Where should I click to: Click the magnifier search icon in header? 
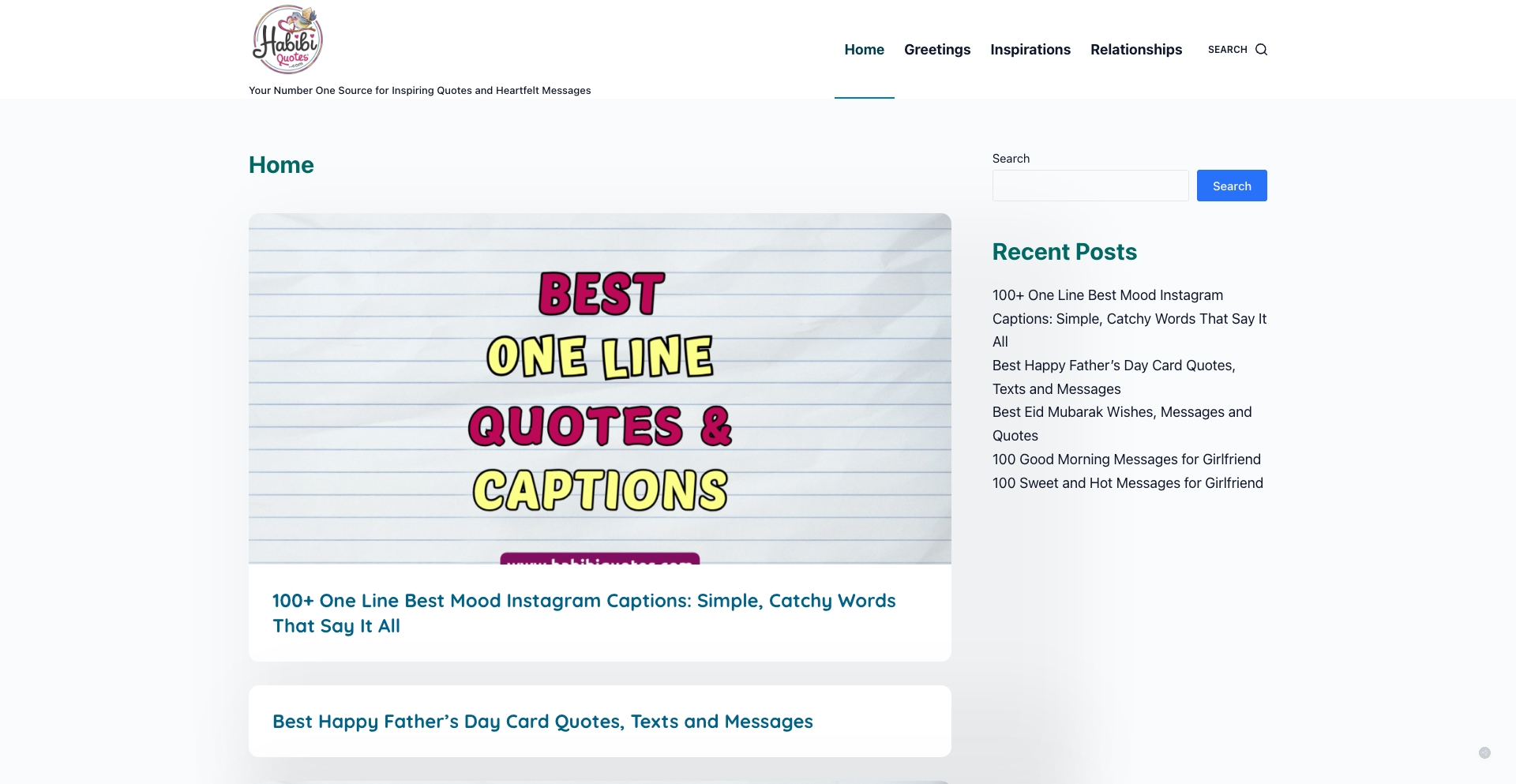tap(1262, 49)
